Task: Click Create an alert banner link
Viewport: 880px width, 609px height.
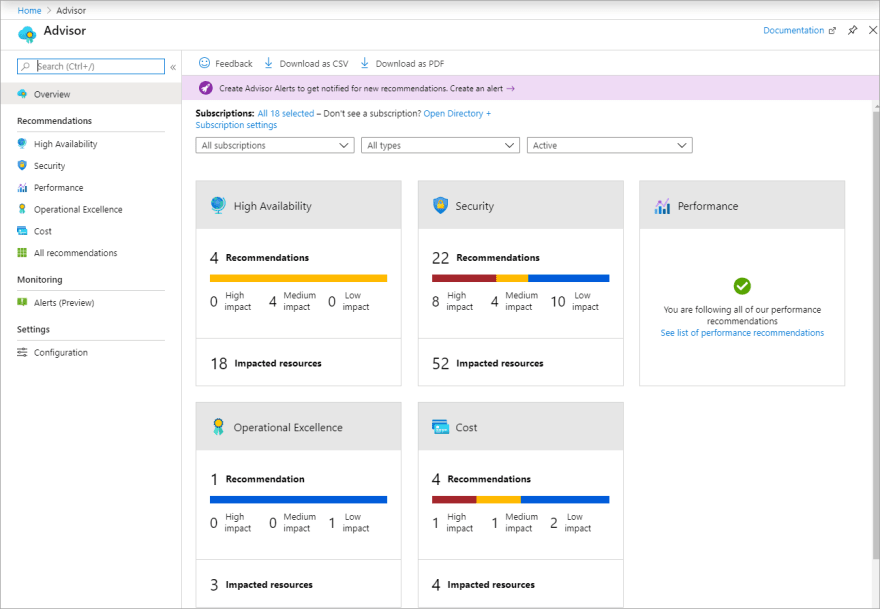Action: click(482, 88)
